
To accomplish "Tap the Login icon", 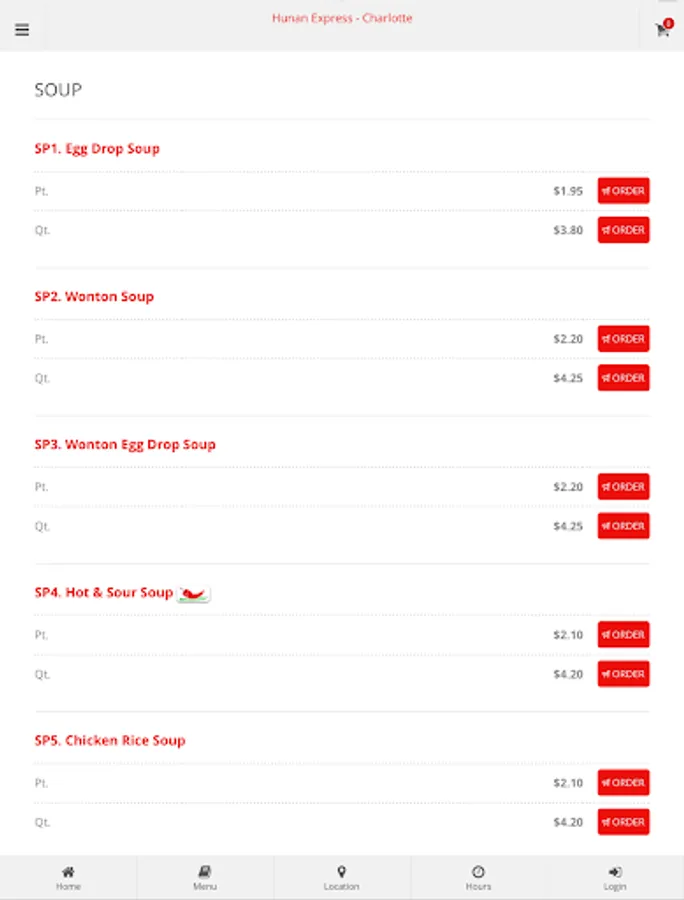I will point(615,872).
